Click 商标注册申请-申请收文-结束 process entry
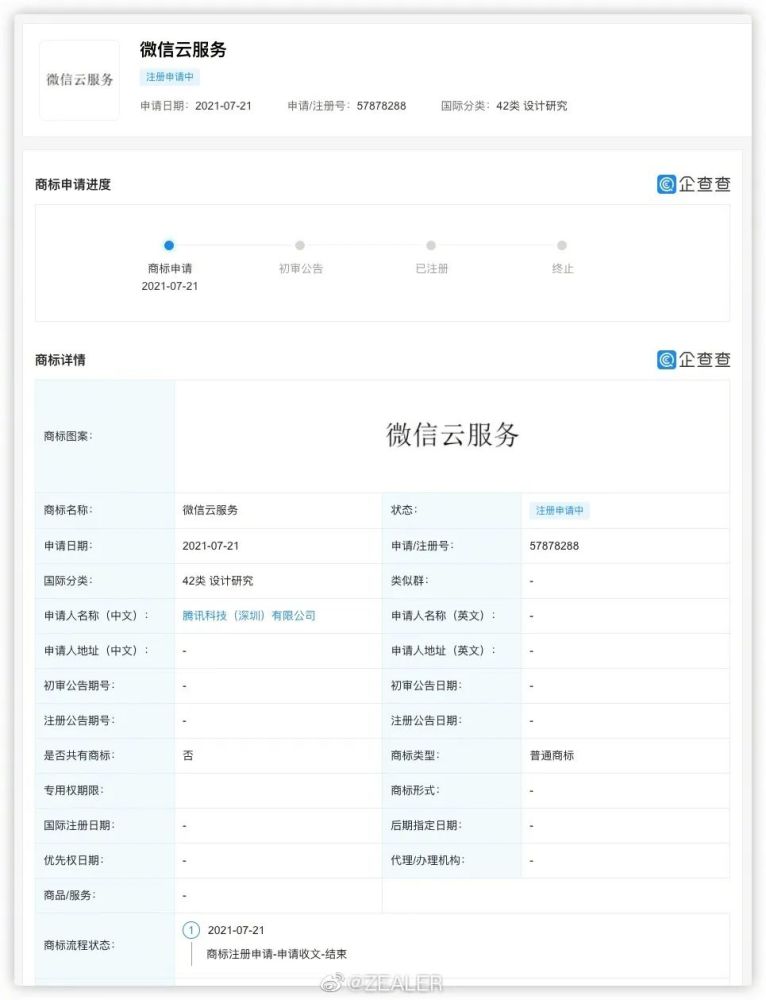 point(277,954)
